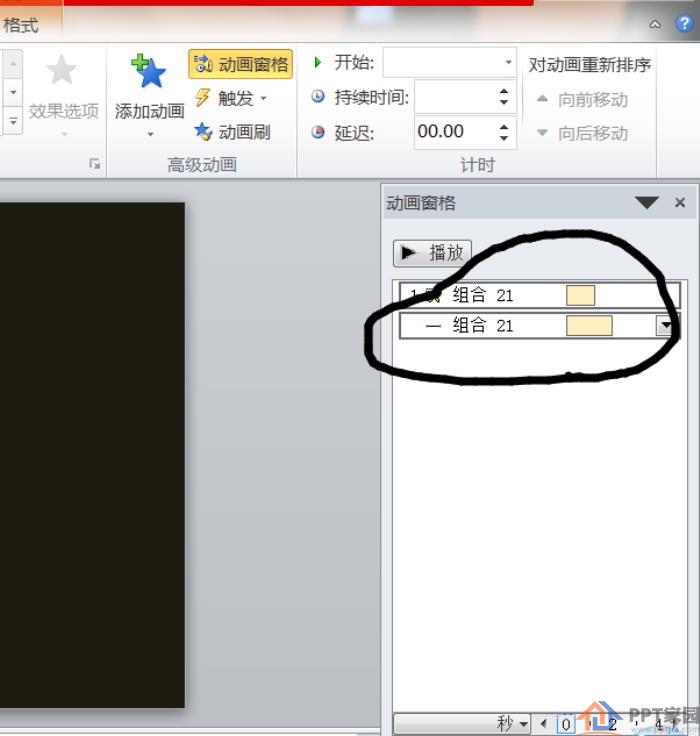The width and height of the screenshot is (700, 736).
Task: Open the 格式 ribbon tab
Action: pos(20,25)
